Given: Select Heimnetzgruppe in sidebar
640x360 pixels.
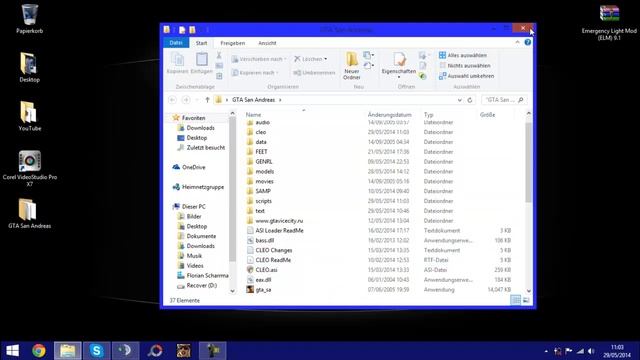Looking at the screenshot, I should [x=203, y=187].
